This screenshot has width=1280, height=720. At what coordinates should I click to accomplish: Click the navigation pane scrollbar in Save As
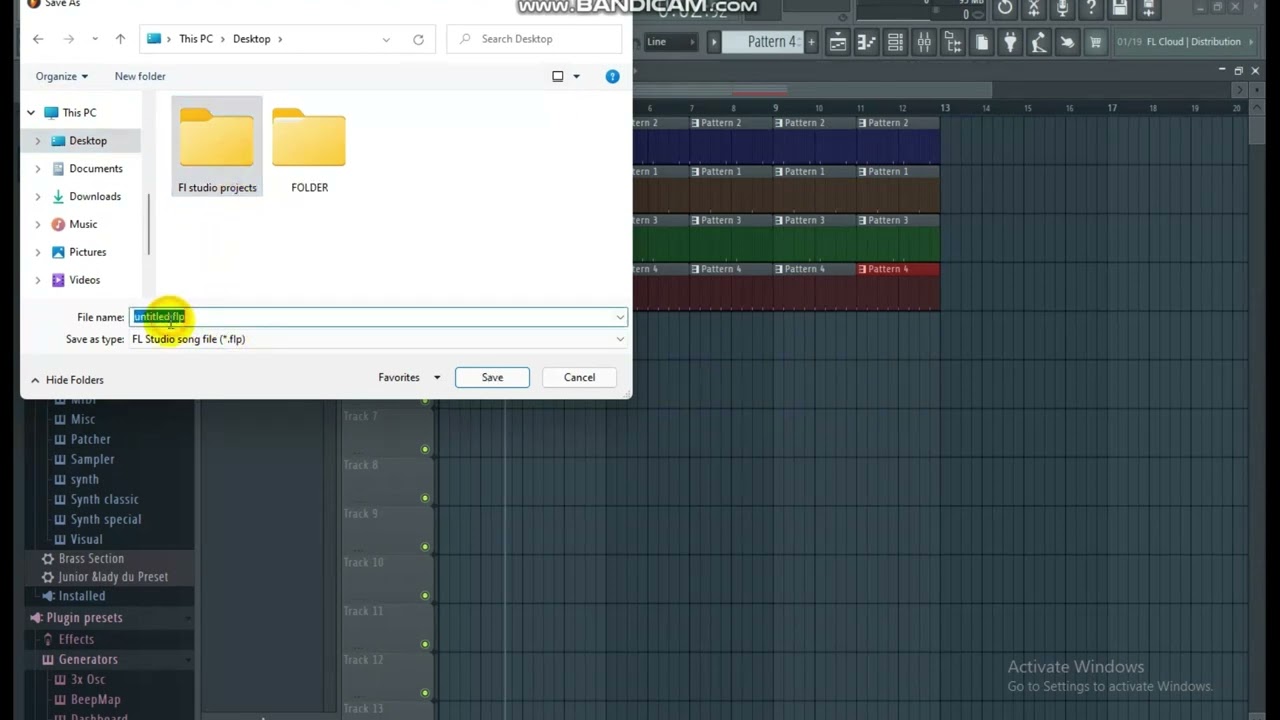tap(149, 225)
